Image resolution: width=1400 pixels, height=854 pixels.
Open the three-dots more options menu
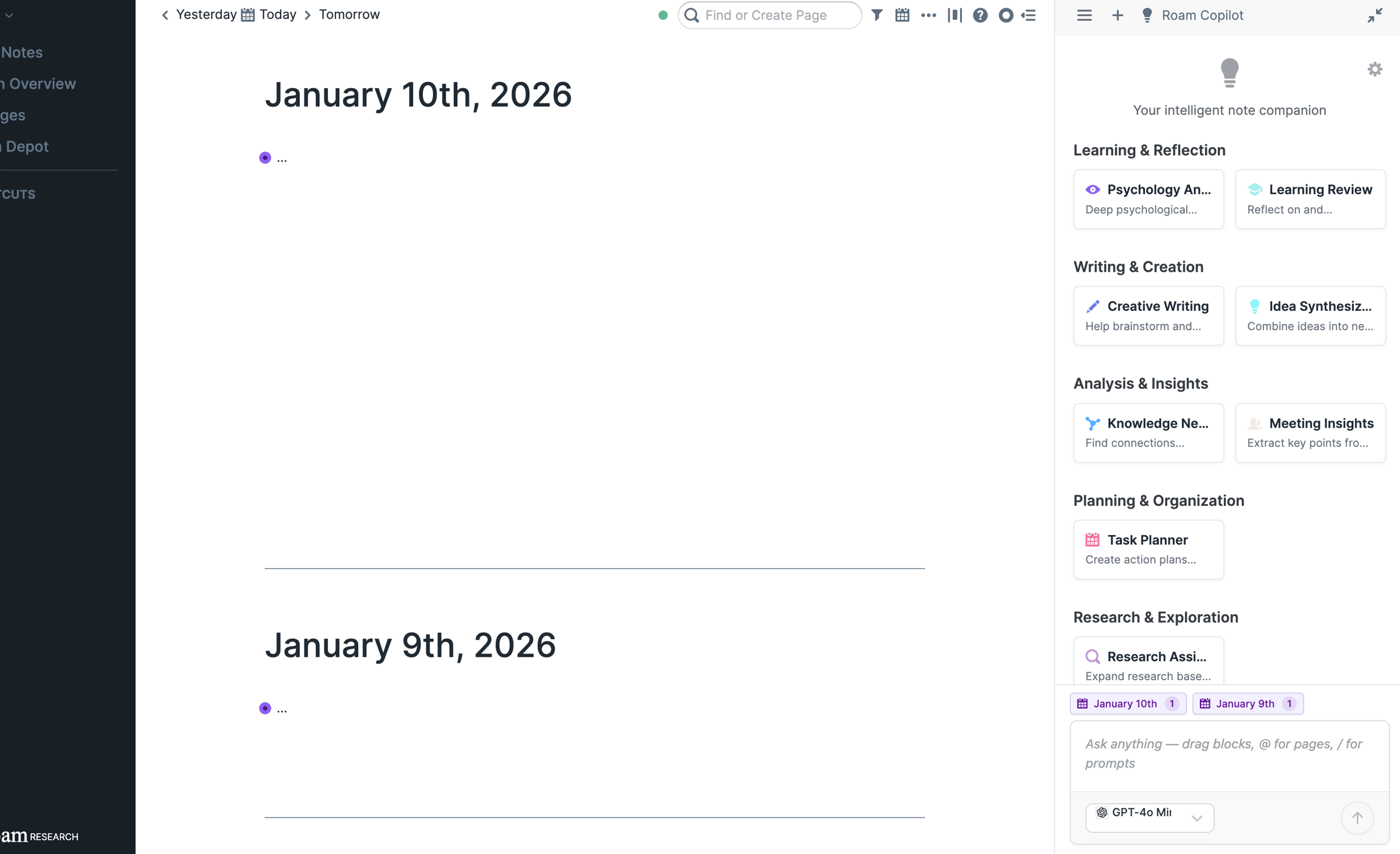click(928, 15)
